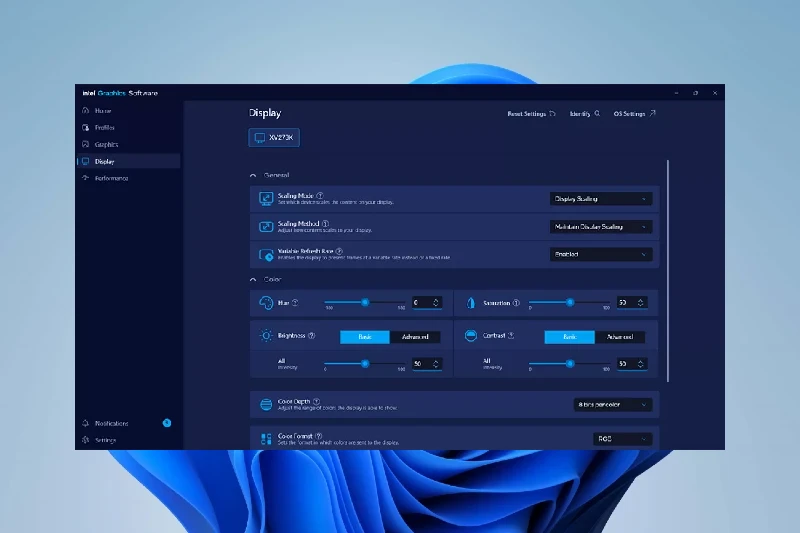Click the help icon next to Saturation
Image resolution: width=800 pixels, height=533 pixels.
pyautogui.click(x=516, y=303)
